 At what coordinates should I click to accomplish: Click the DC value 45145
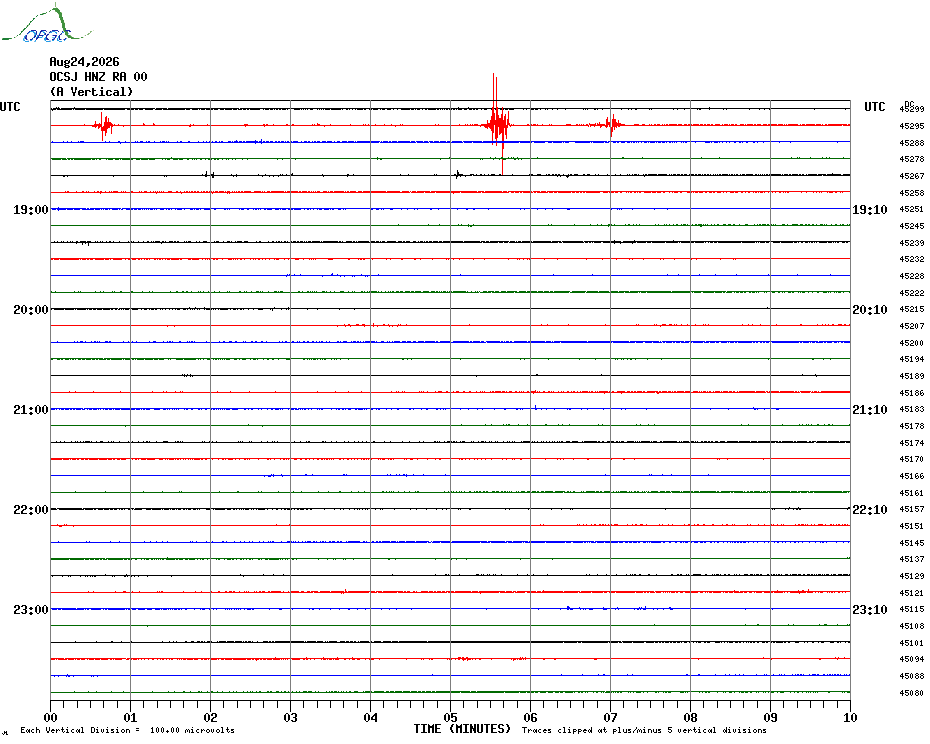coord(912,543)
